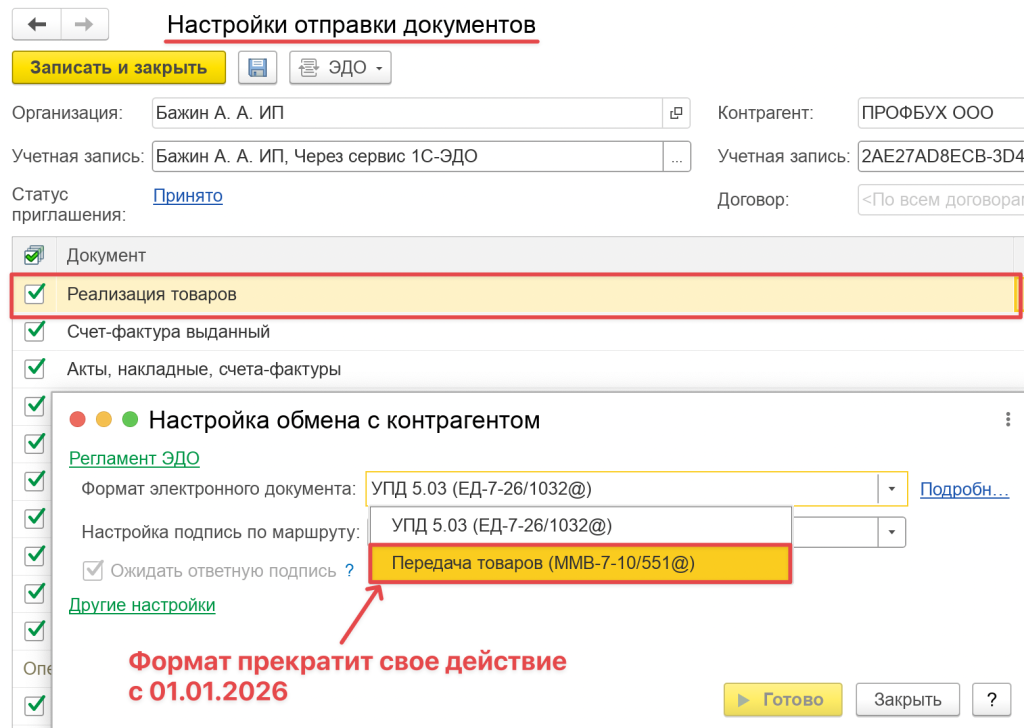Open the organization field link icon
1024x728 pixels.
coord(676,113)
